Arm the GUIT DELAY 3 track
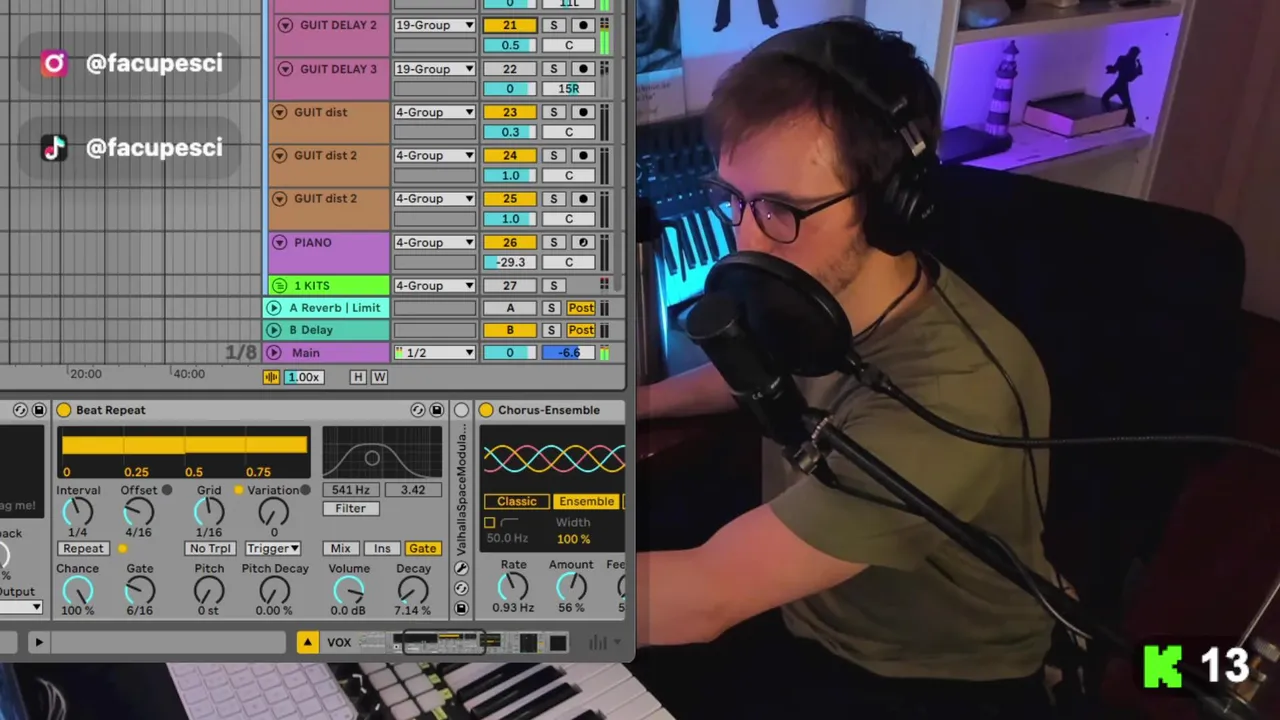 (x=583, y=69)
